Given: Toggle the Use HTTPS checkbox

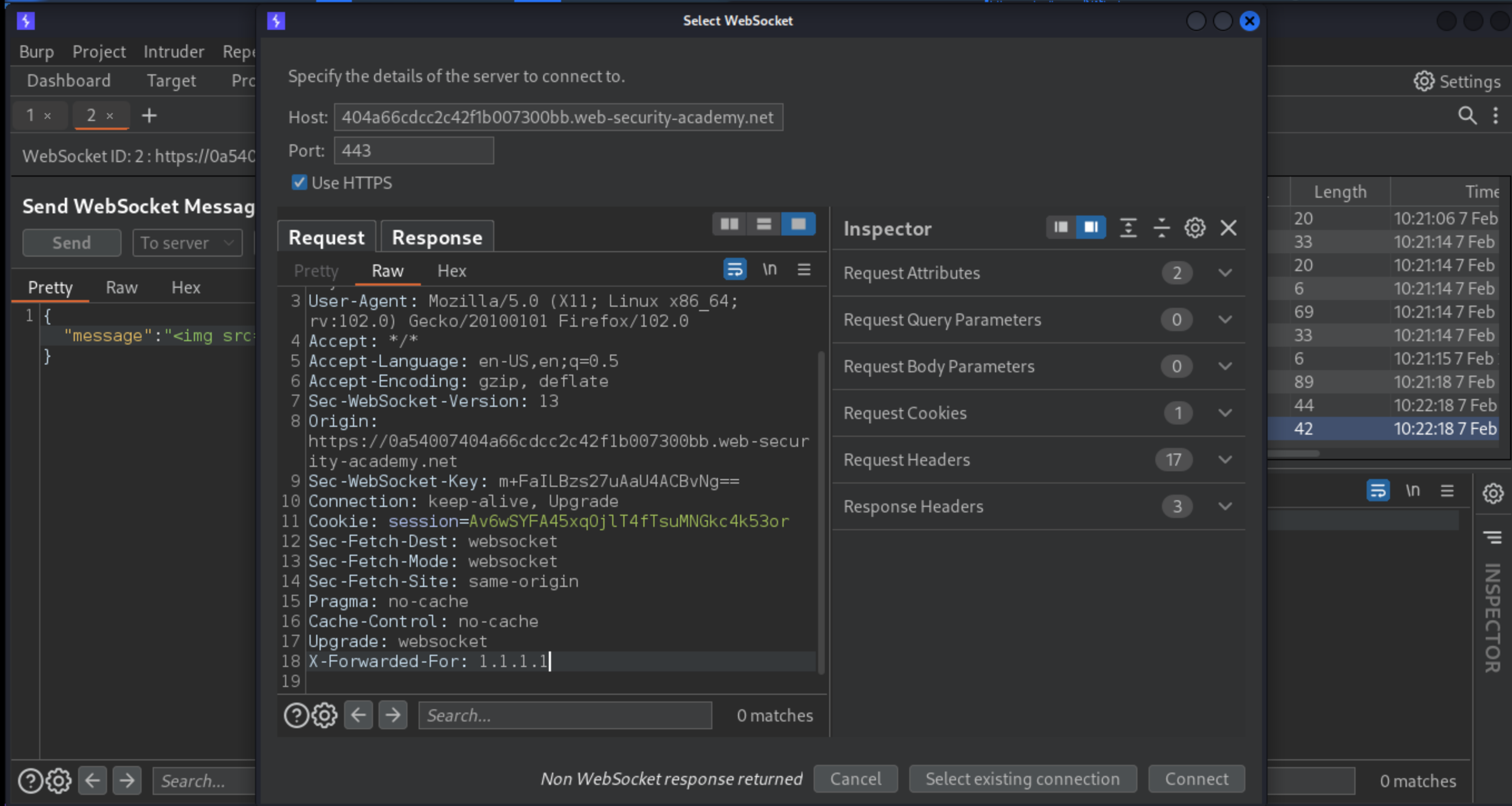Looking at the screenshot, I should pos(299,182).
